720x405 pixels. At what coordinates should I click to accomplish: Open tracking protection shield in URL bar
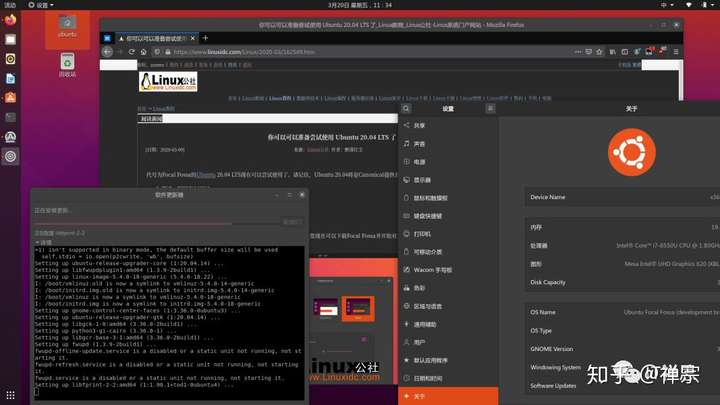pos(157,52)
